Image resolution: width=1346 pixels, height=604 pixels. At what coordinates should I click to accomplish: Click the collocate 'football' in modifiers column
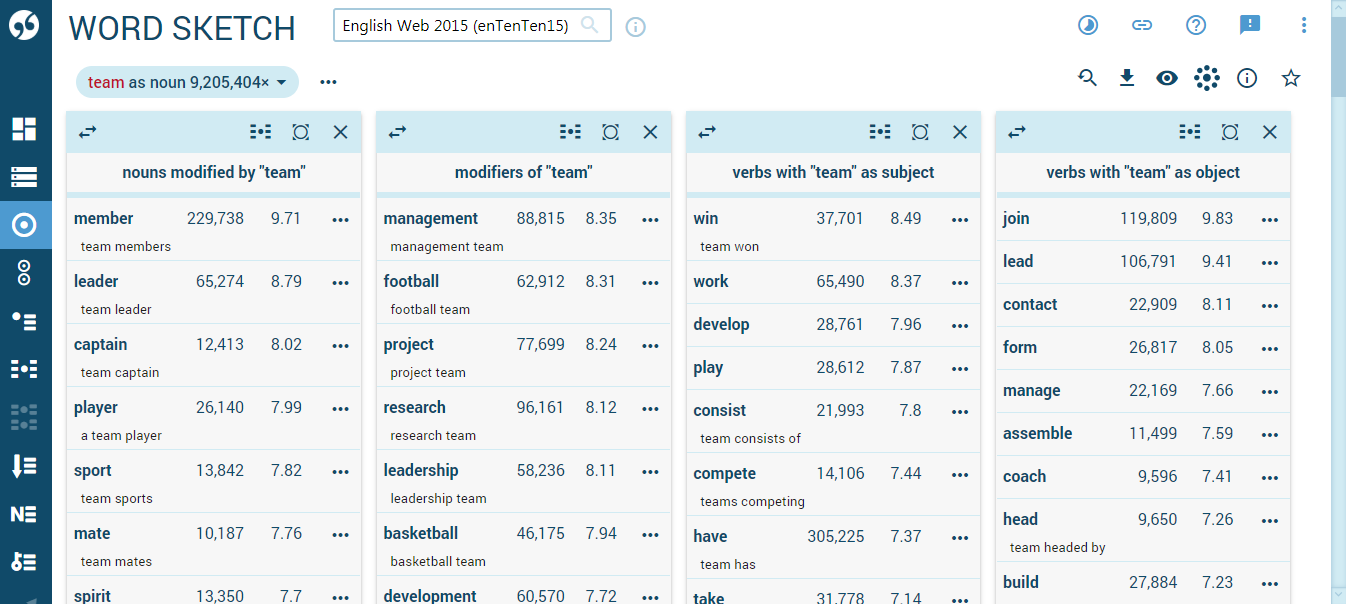411,282
